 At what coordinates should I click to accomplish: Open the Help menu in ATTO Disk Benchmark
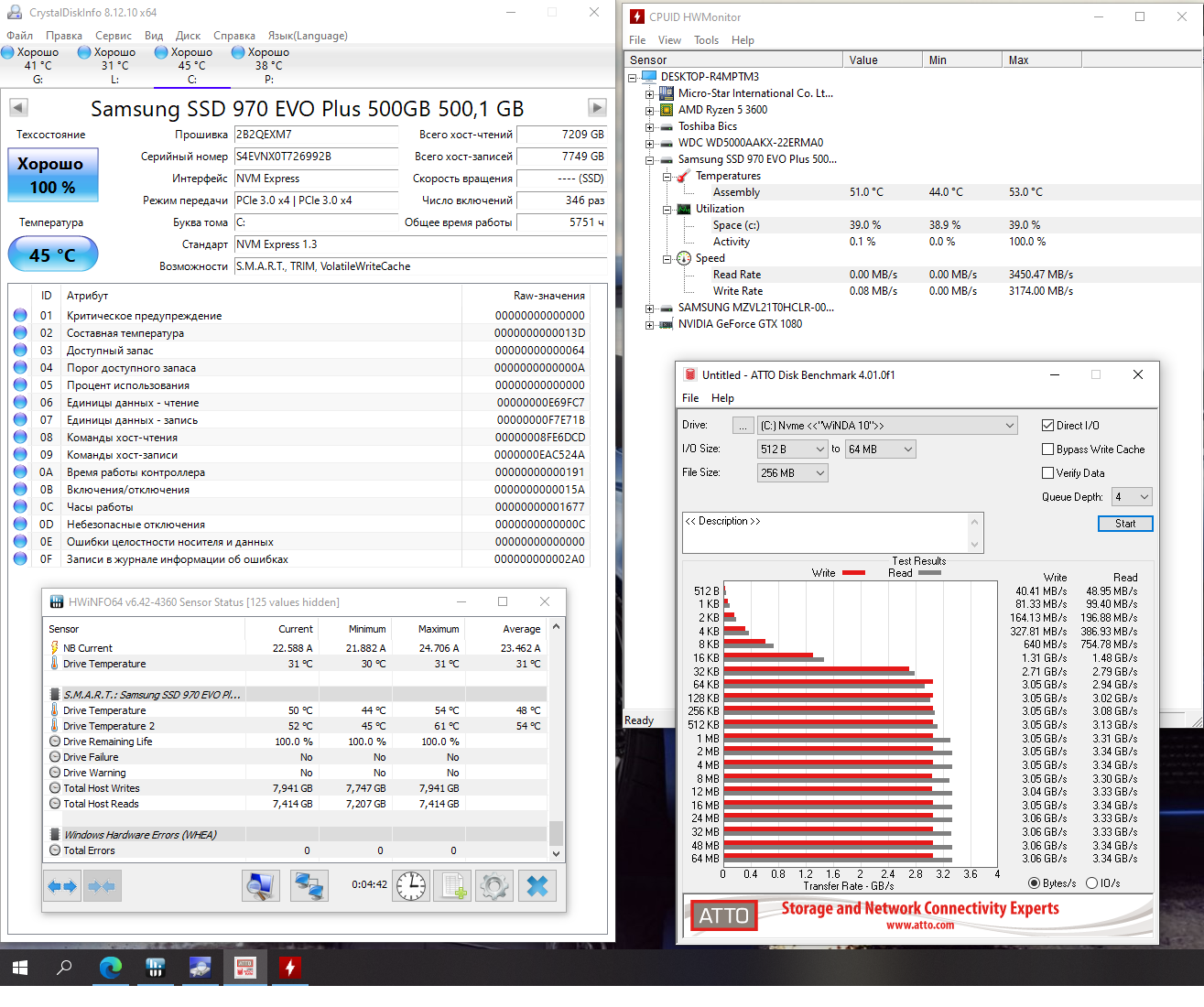(722, 398)
